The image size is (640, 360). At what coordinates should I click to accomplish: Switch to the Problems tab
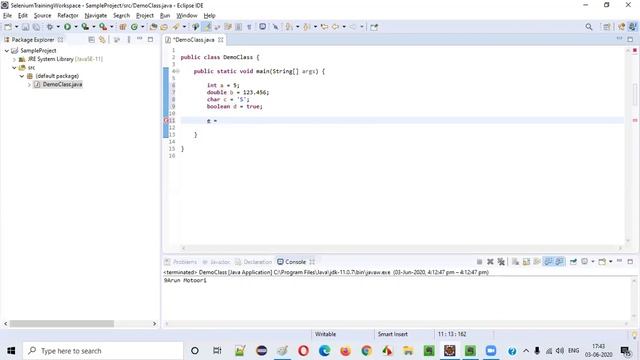click(180, 262)
